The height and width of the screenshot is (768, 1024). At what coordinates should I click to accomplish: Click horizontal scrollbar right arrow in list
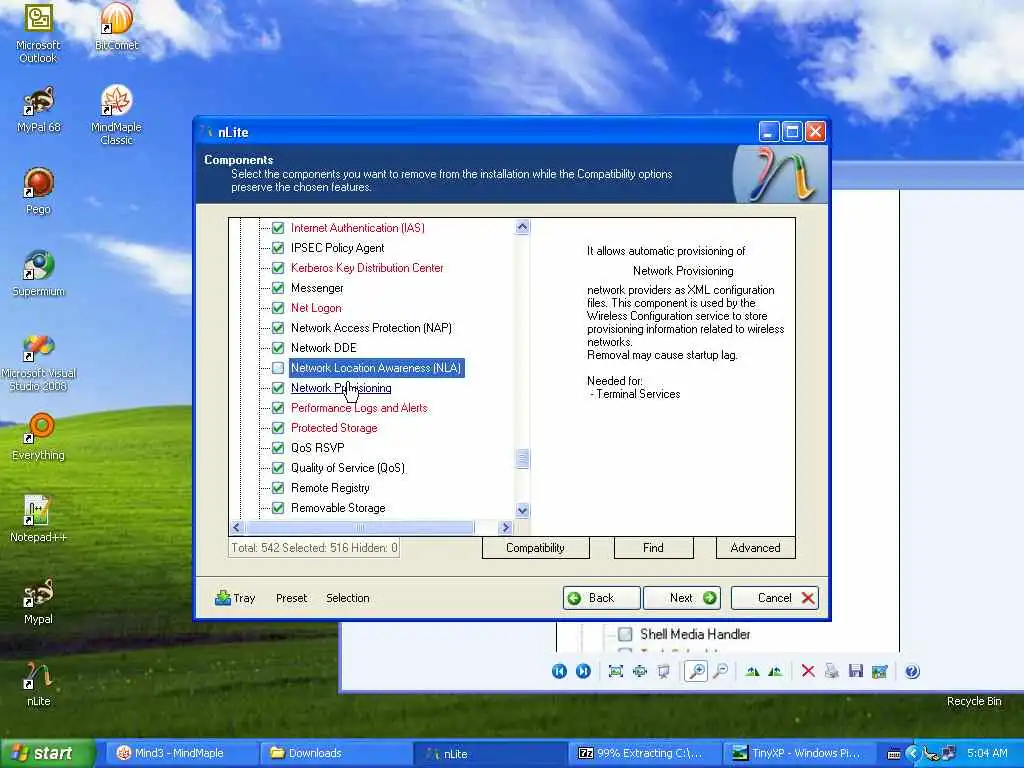point(505,527)
